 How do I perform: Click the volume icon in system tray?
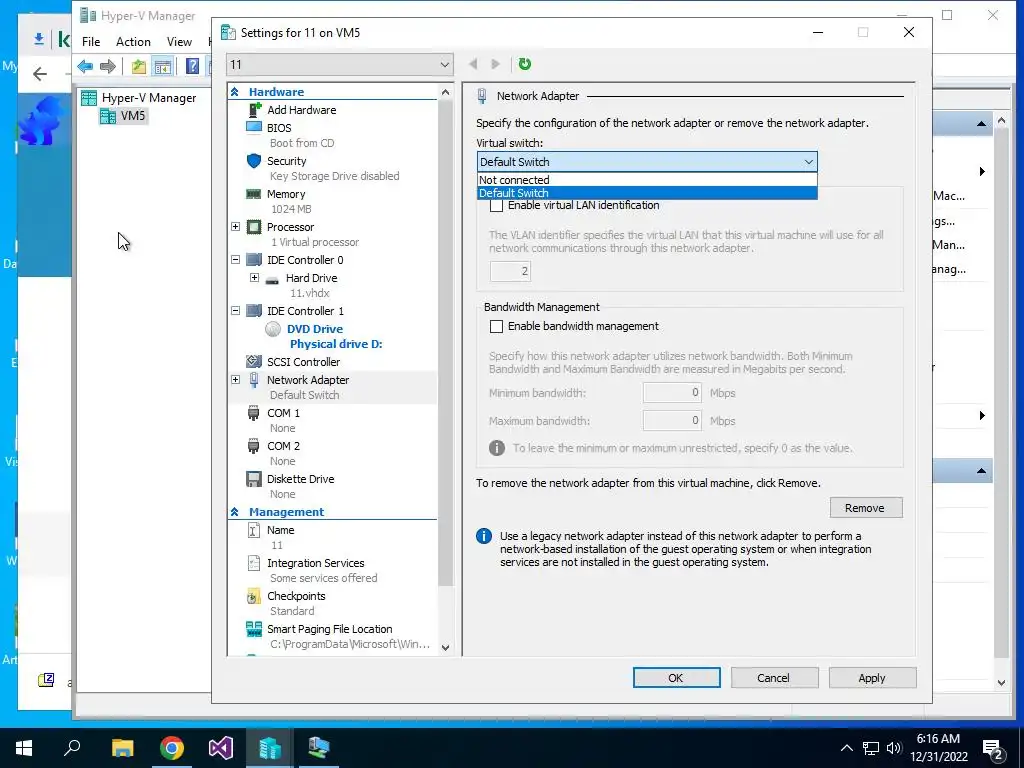coord(894,748)
